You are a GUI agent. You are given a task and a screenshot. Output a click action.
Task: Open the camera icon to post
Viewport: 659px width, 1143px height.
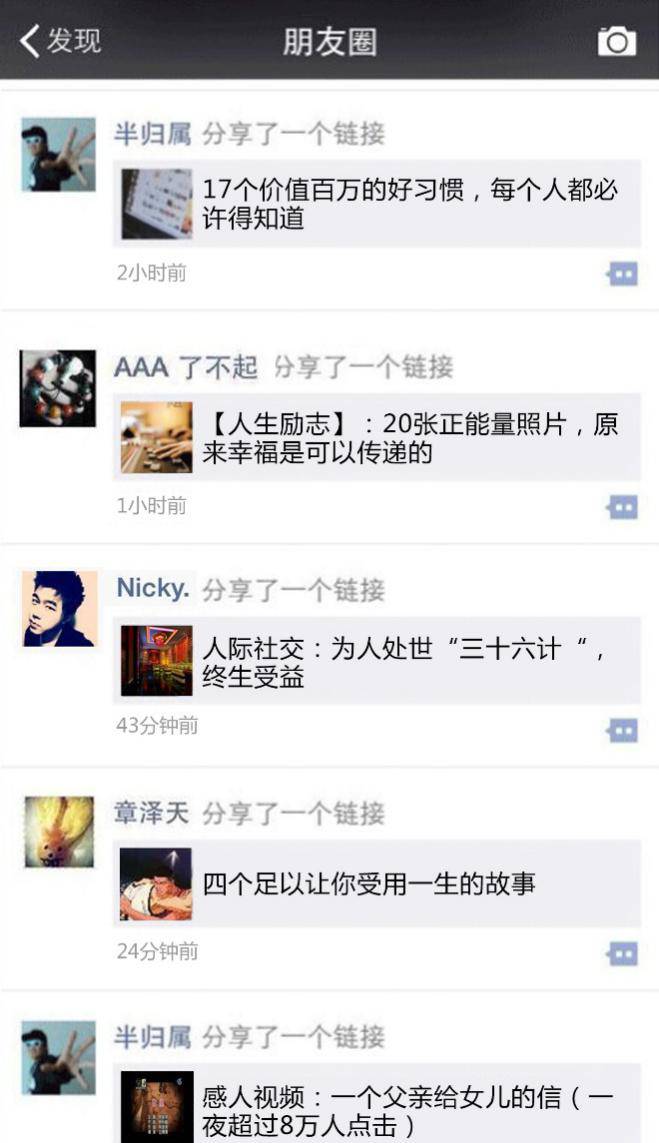(x=617, y=42)
